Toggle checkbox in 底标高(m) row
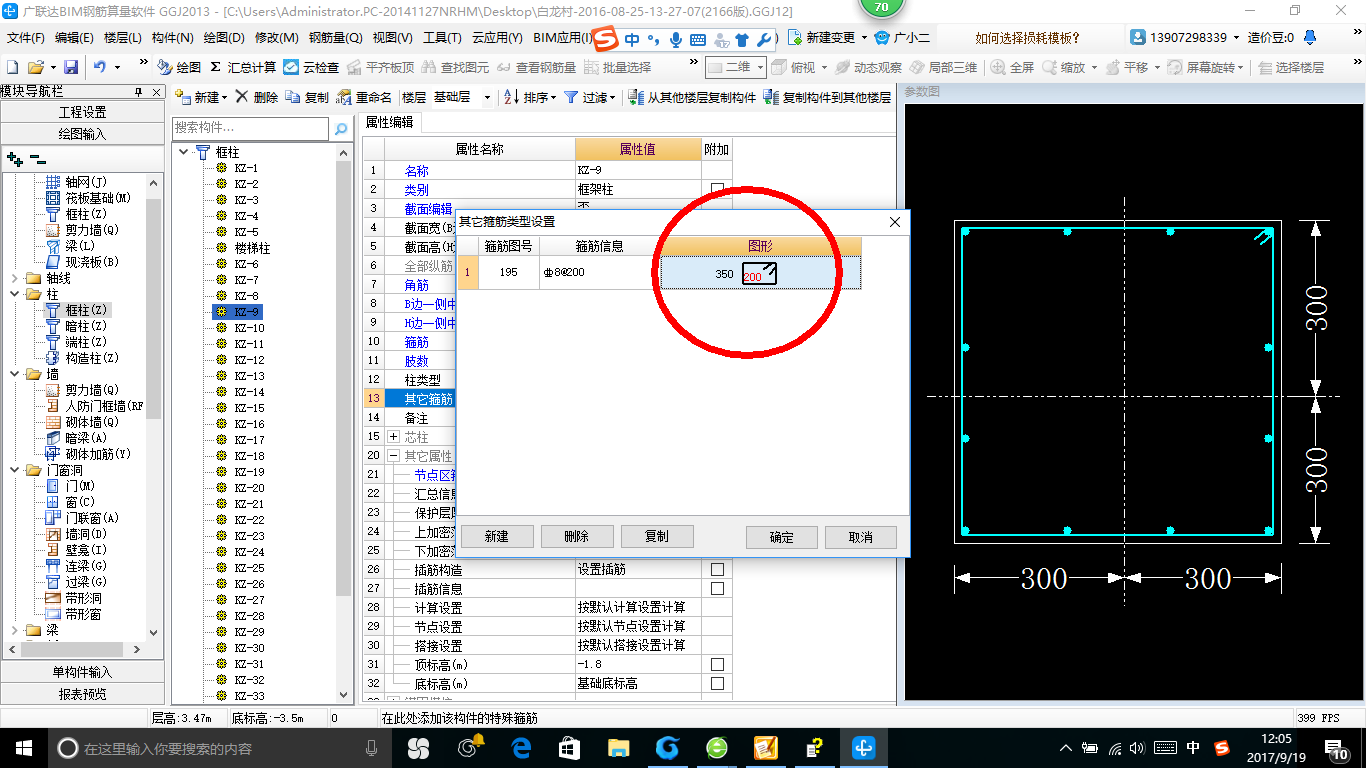This screenshot has width=1366, height=768. click(x=717, y=683)
